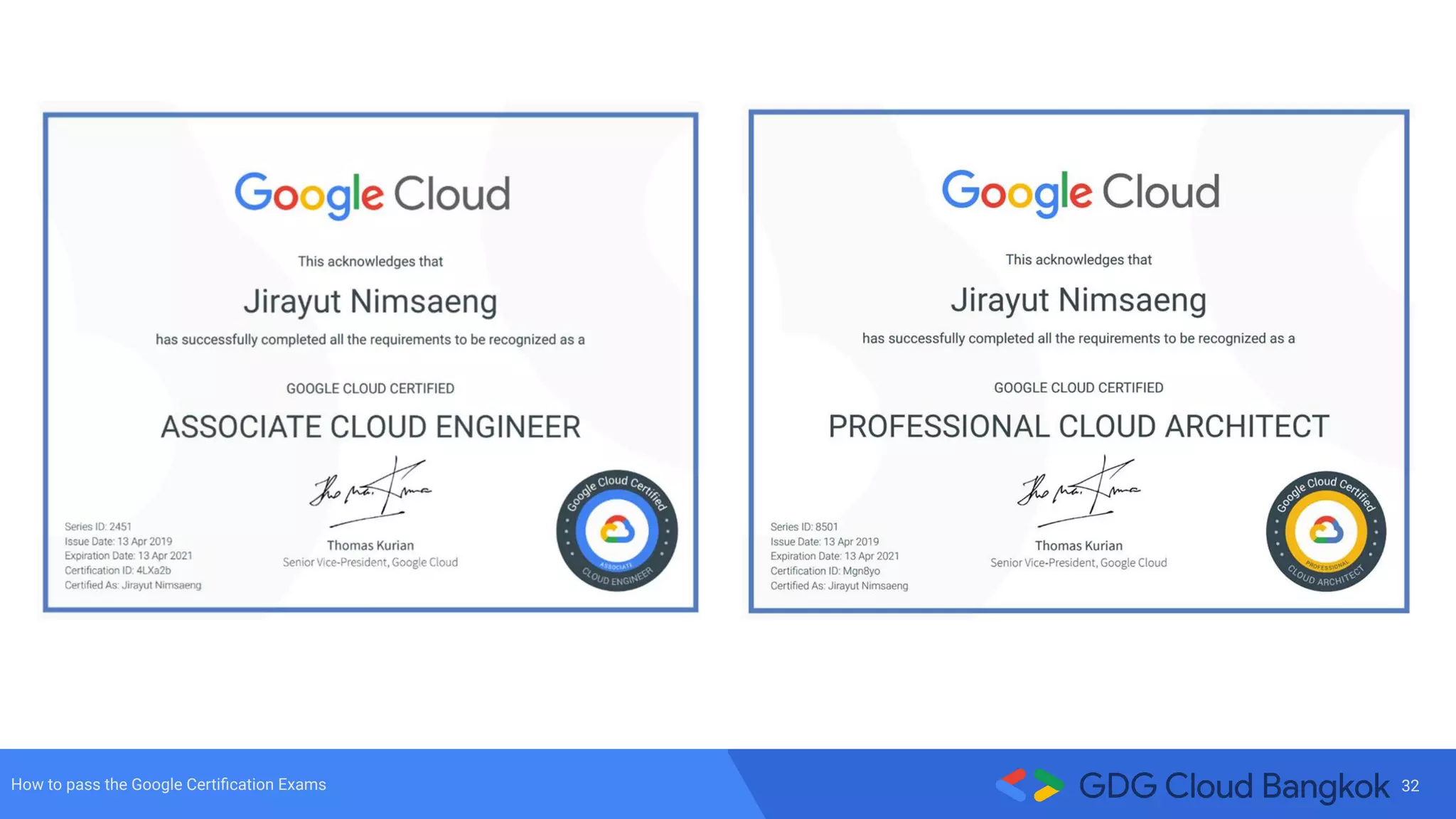Click the Google Cloud logo on right certificate

click(x=1081, y=193)
